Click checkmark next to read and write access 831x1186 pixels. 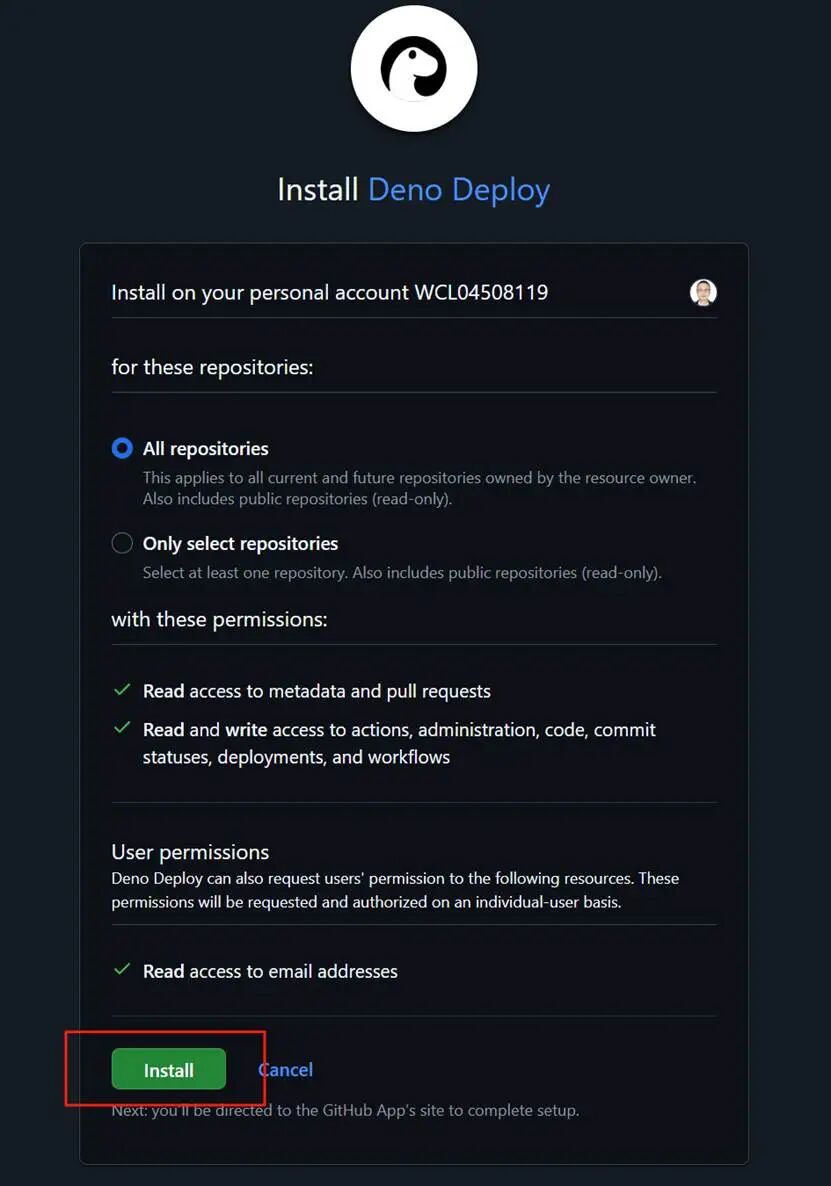tap(122, 728)
